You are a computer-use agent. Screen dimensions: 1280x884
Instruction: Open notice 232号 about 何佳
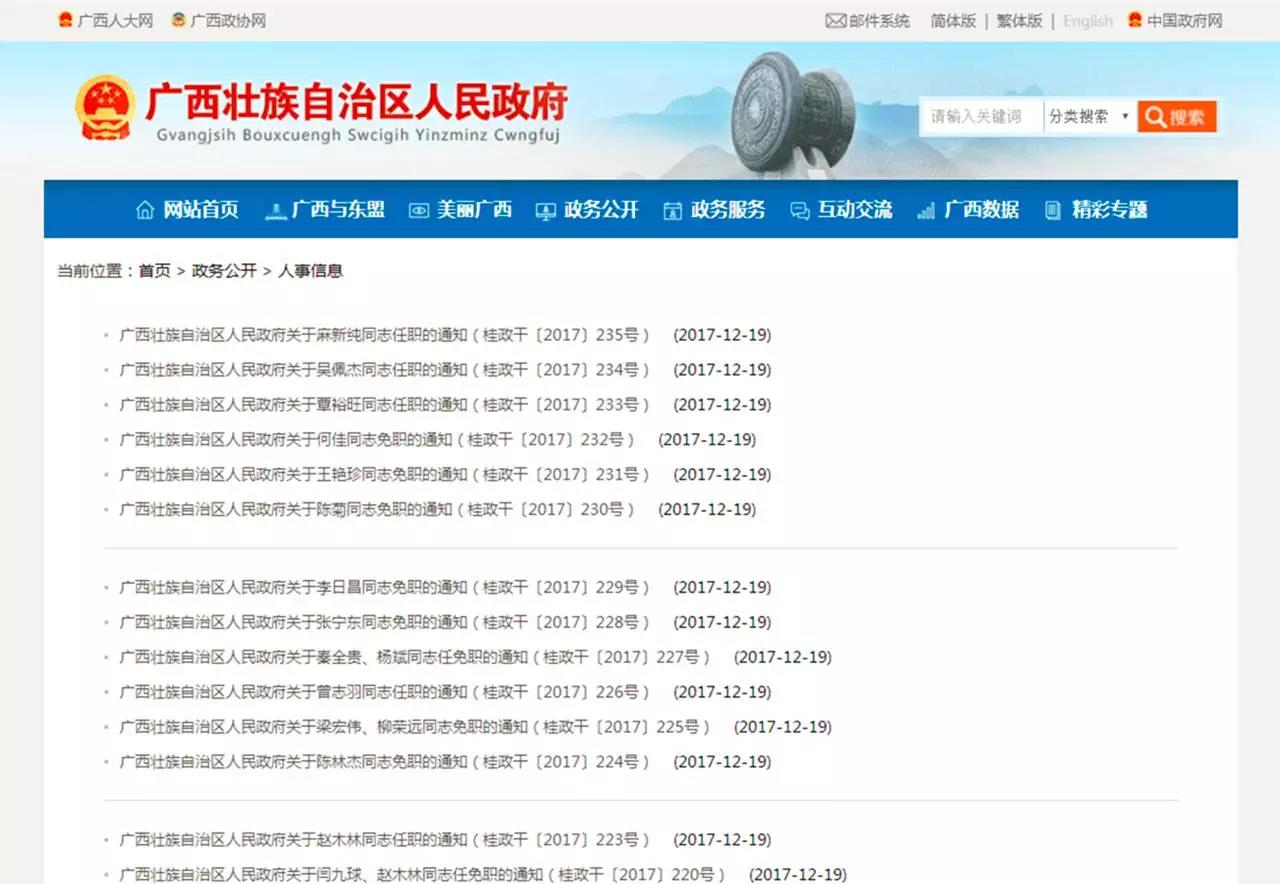pyautogui.click(x=378, y=440)
